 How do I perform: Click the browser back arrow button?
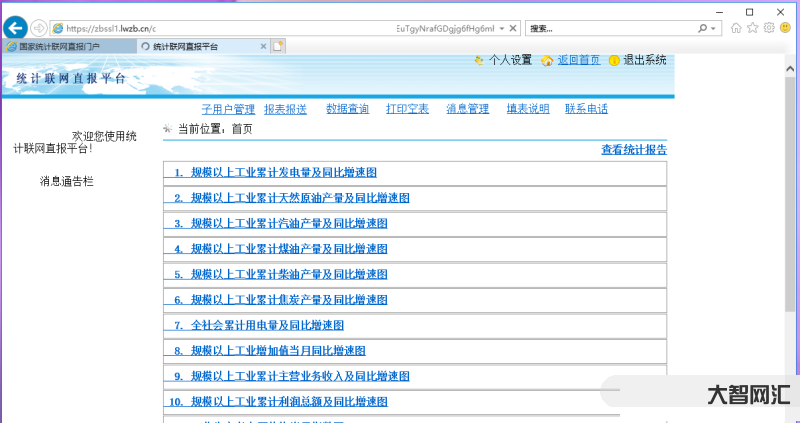point(14,28)
